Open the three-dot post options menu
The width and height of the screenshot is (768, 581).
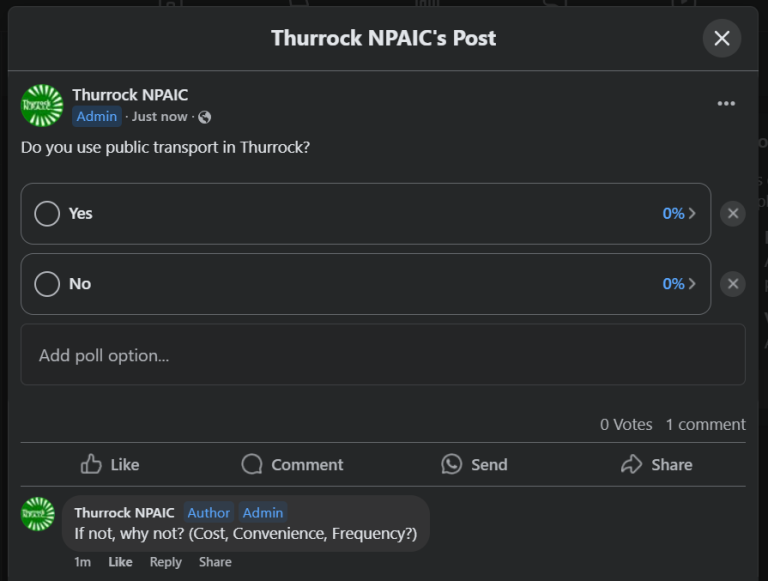click(726, 103)
